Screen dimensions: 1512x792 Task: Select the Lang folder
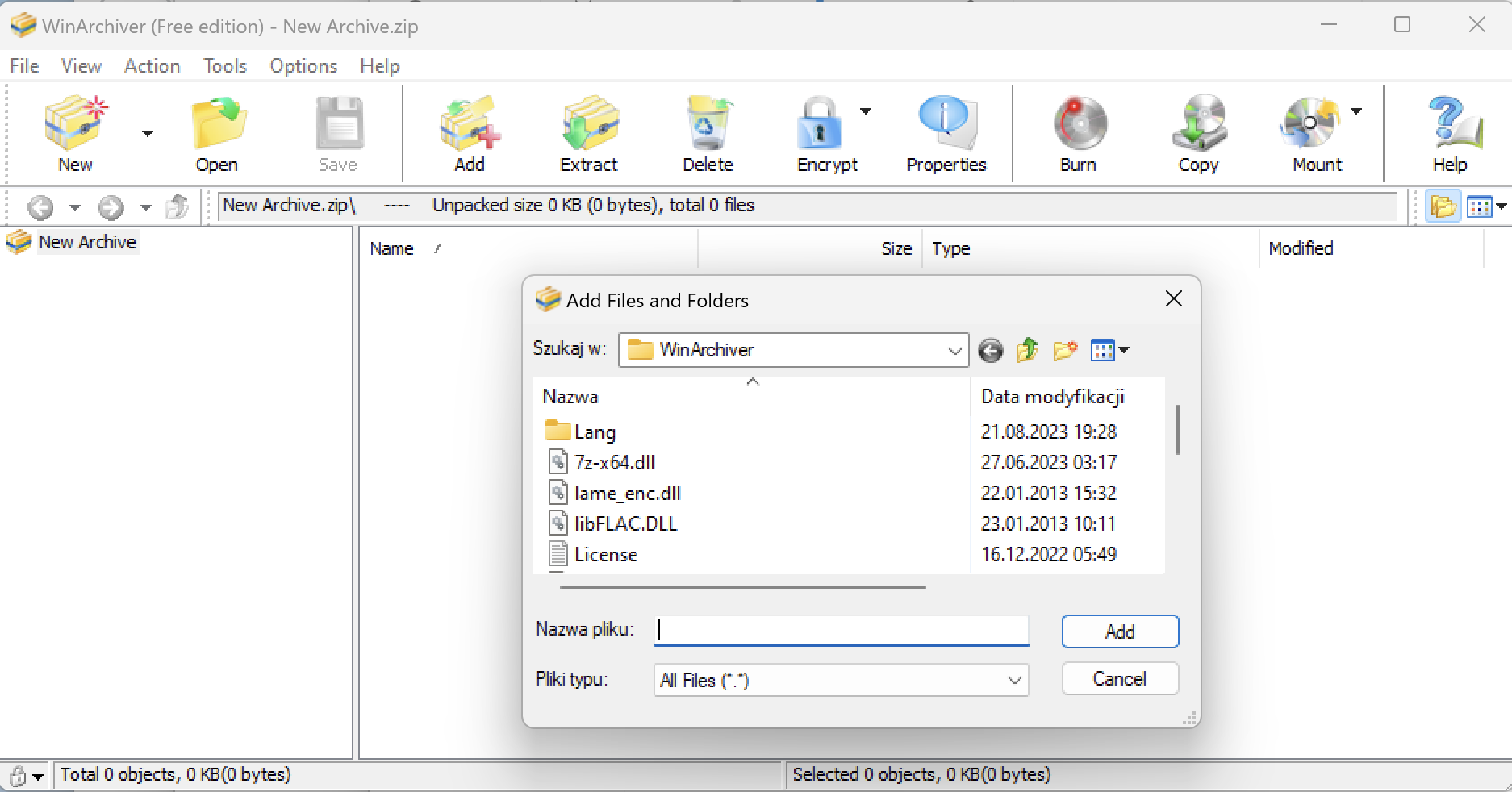click(x=595, y=431)
